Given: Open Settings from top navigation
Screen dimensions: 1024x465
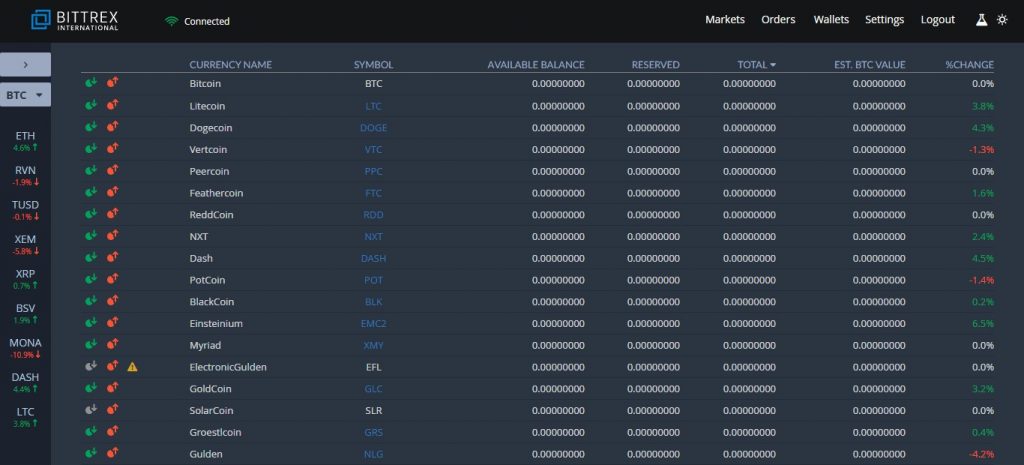Looking at the screenshot, I should pyautogui.click(x=885, y=20).
